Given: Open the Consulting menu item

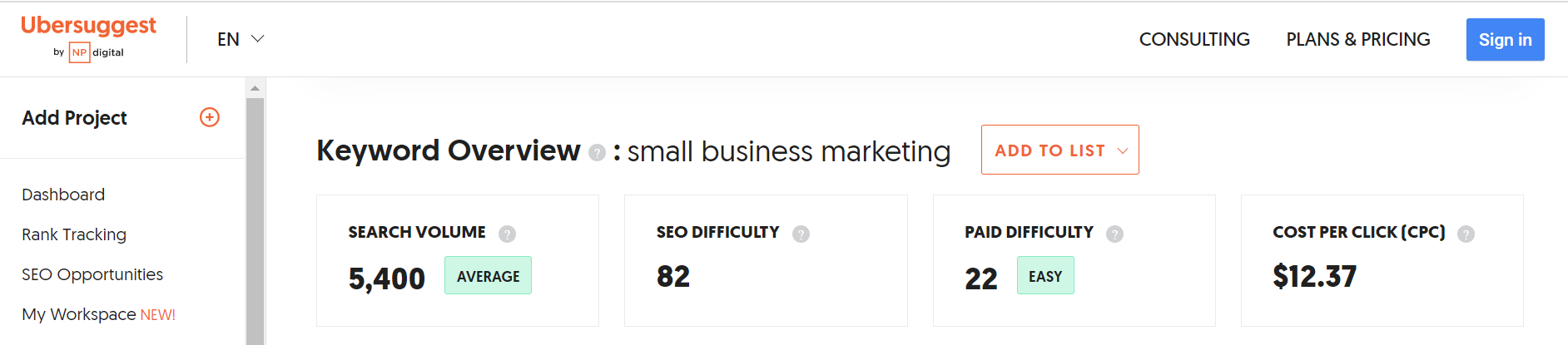Looking at the screenshot, I should click(1194, 39).
